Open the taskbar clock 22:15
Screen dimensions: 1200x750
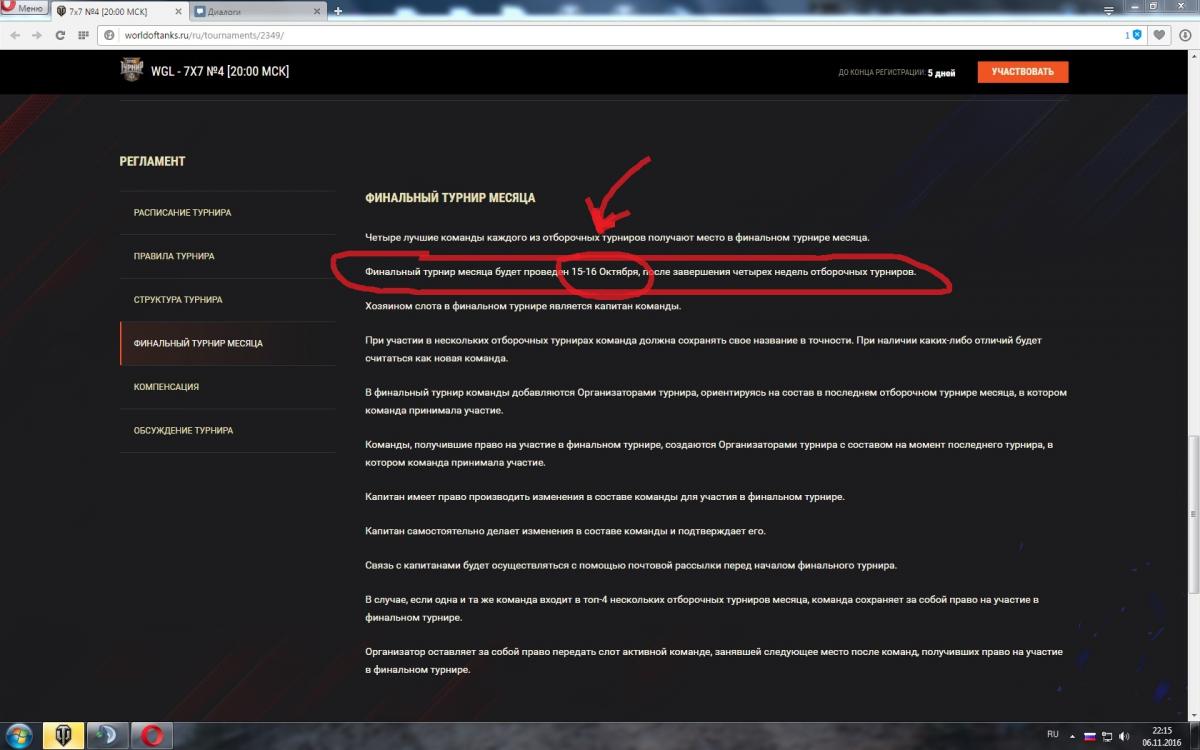(1162, 735)
